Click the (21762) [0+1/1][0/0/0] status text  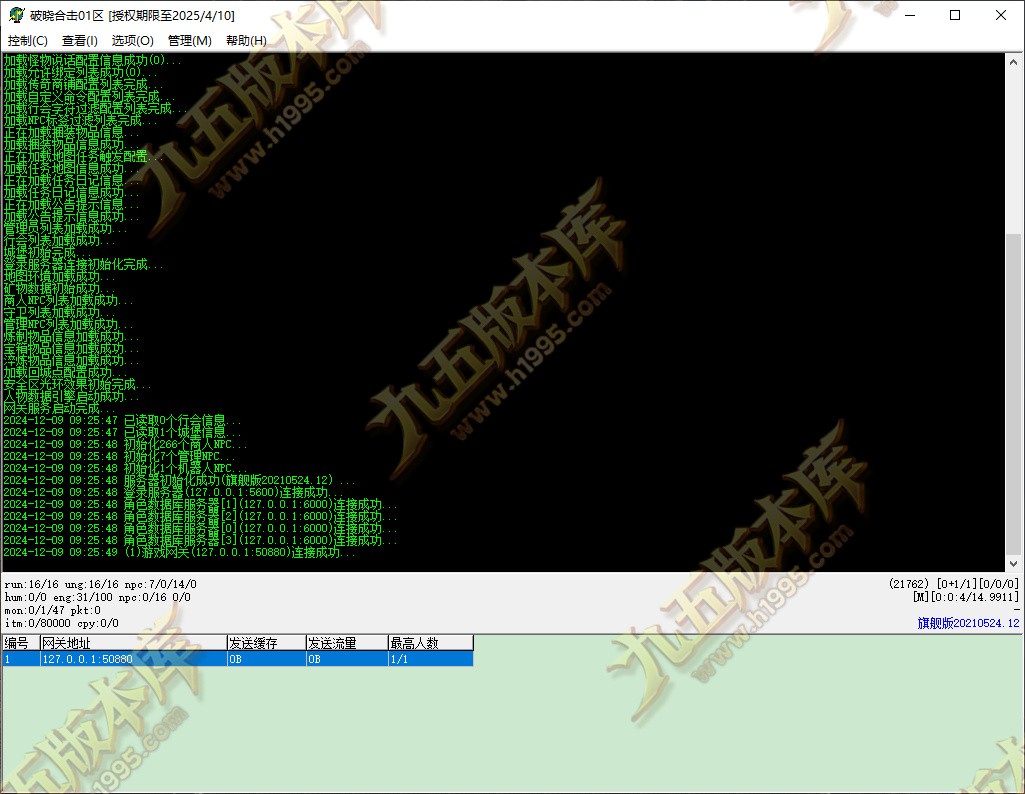tap(954, 584)
